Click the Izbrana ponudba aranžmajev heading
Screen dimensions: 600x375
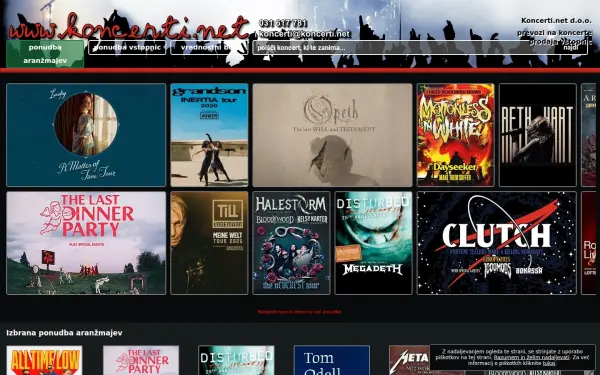click(64, 333)
